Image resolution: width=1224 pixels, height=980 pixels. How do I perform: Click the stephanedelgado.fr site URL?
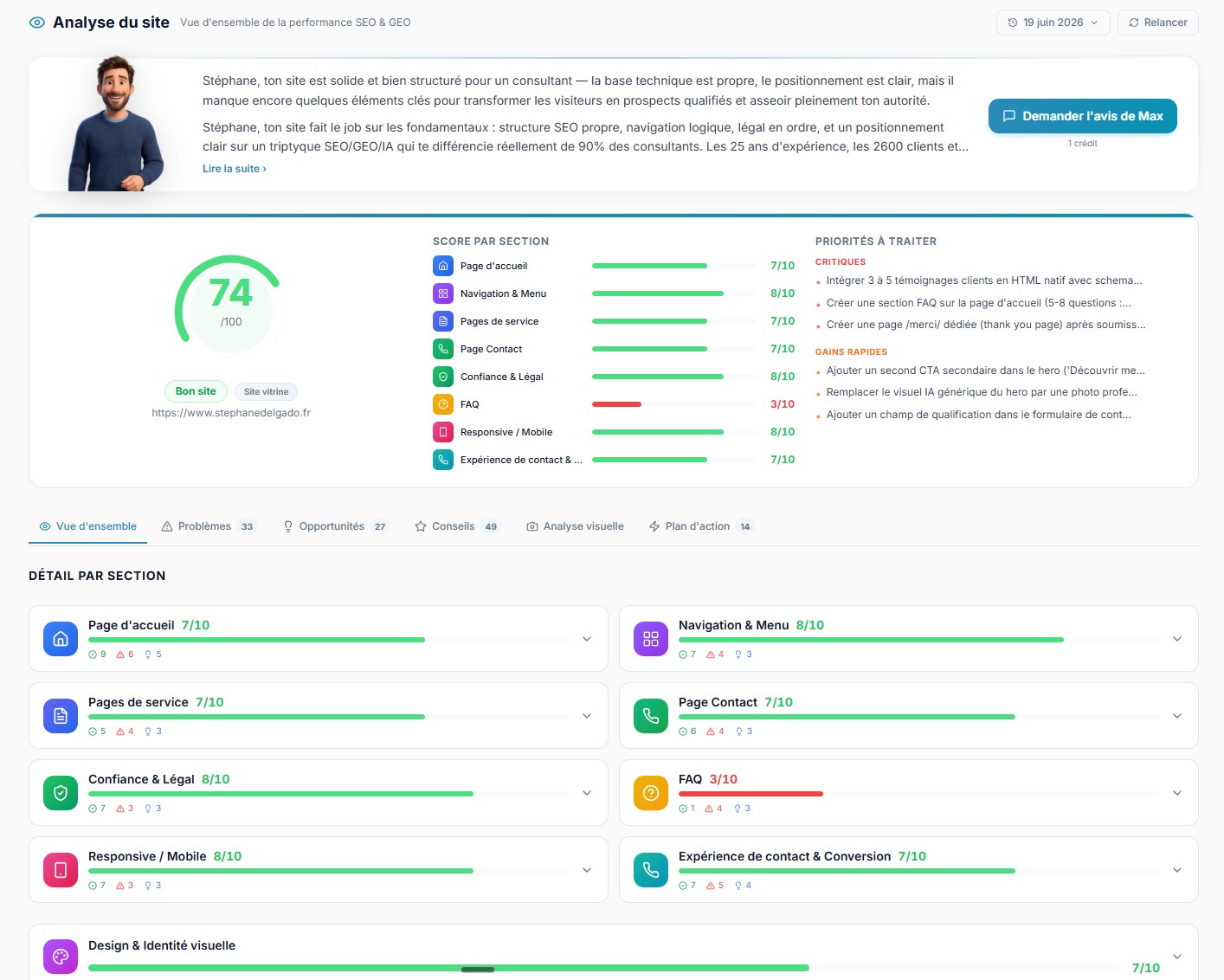231,413
